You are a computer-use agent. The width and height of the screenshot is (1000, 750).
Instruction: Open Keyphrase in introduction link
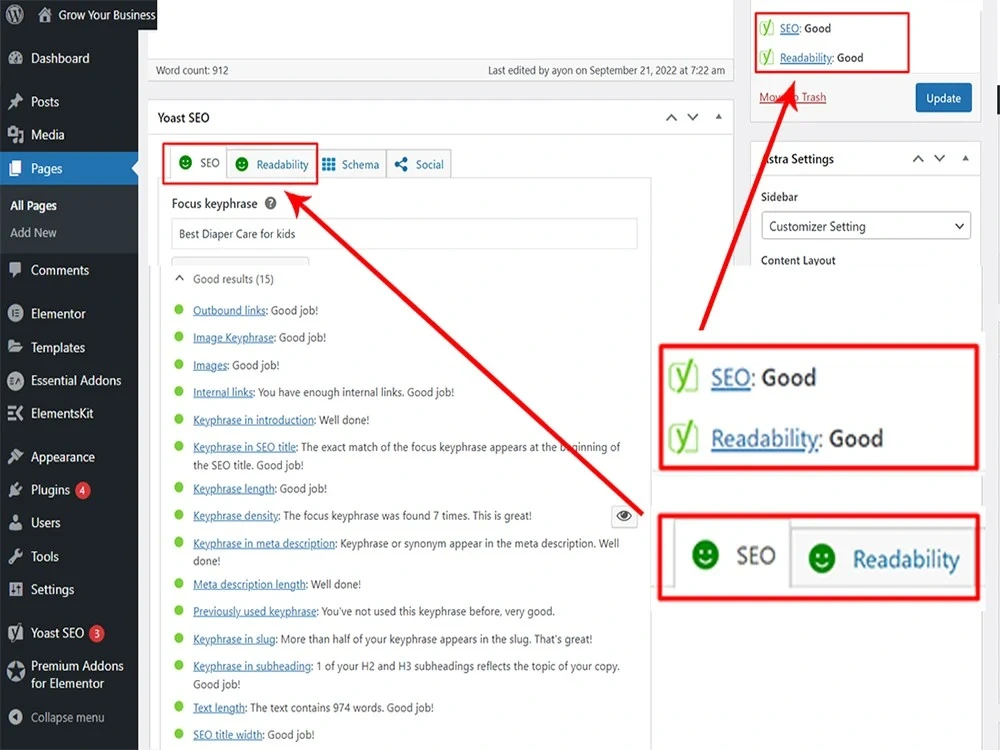click(253, 420)
